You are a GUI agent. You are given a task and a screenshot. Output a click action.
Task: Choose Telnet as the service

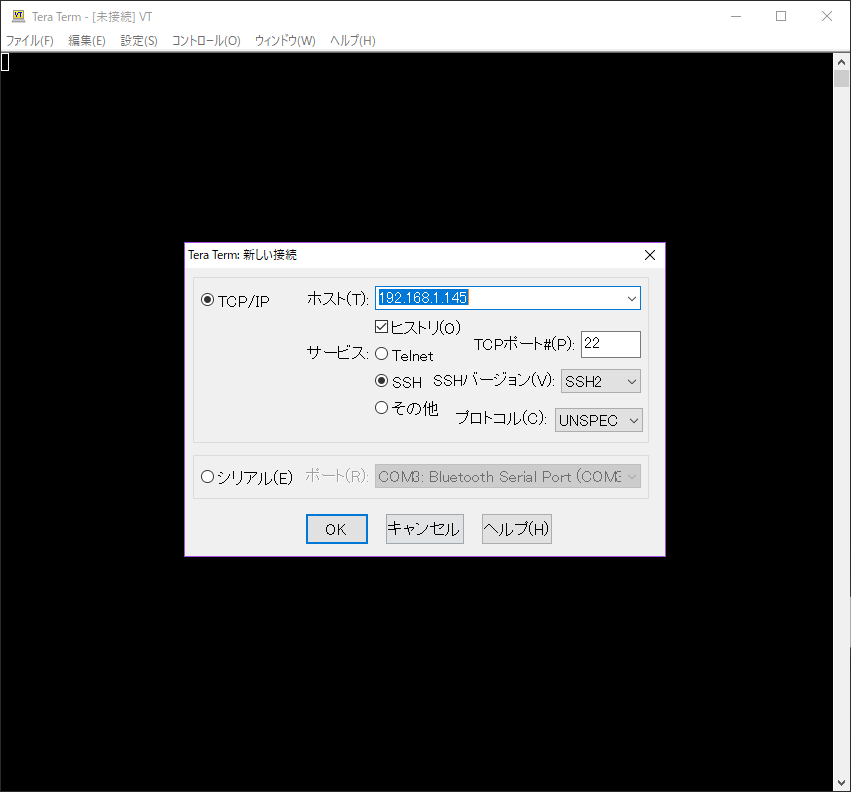pyautogui.click(x=381, y=352)
